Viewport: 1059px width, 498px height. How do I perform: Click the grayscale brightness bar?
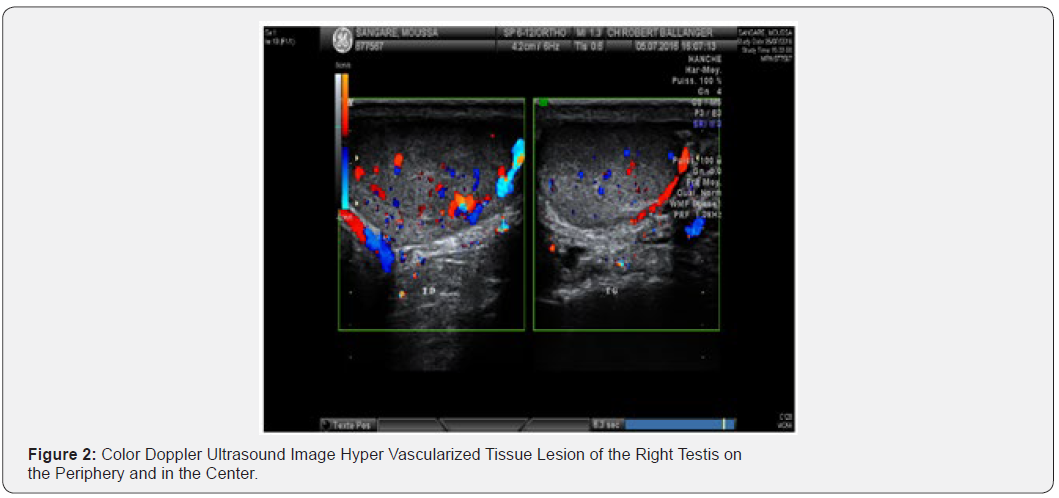[338, 140]
